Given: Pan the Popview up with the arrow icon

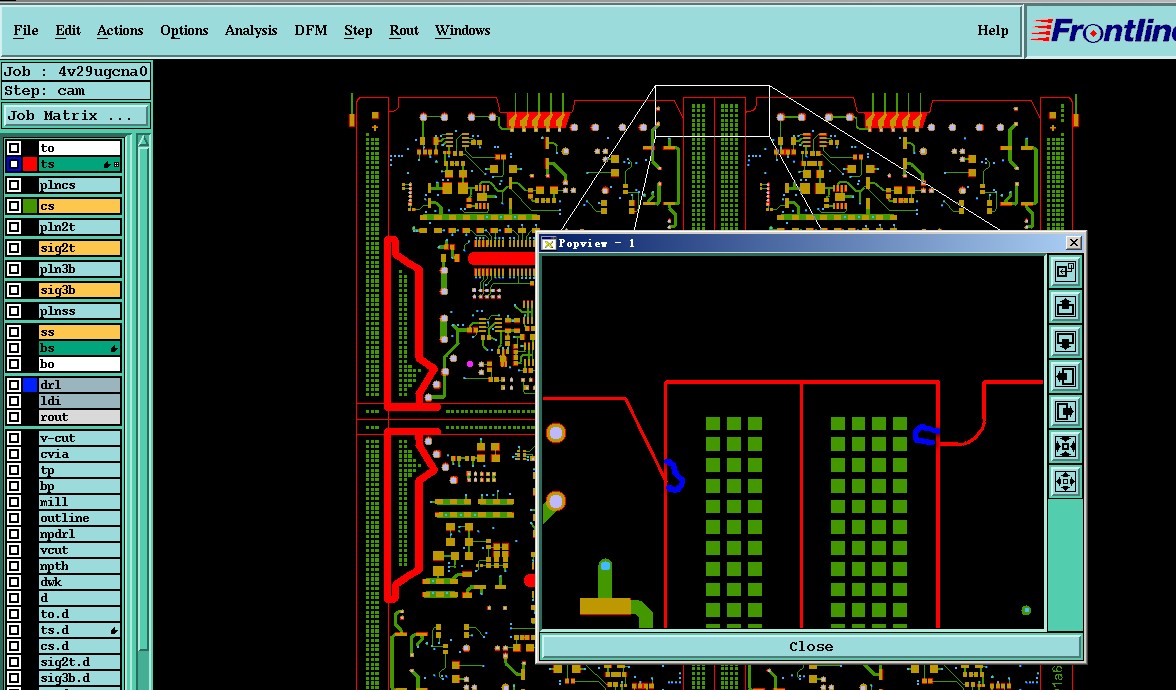Looking at the screenshot, I should (x=1065, y=306).
